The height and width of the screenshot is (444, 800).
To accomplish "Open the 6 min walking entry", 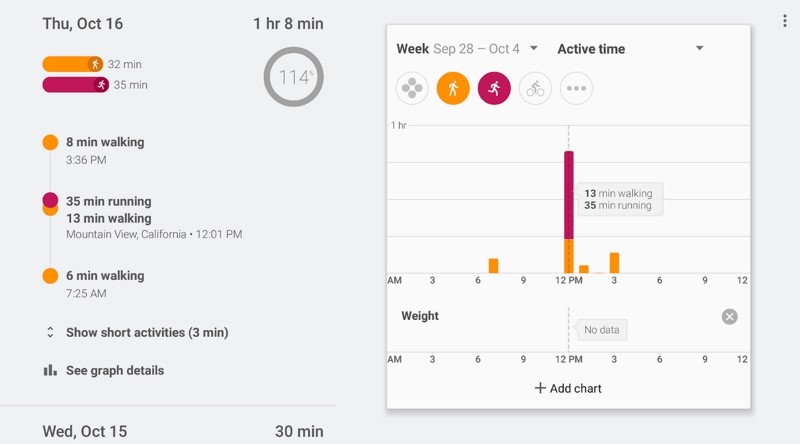I will click(x=105, y=276).
